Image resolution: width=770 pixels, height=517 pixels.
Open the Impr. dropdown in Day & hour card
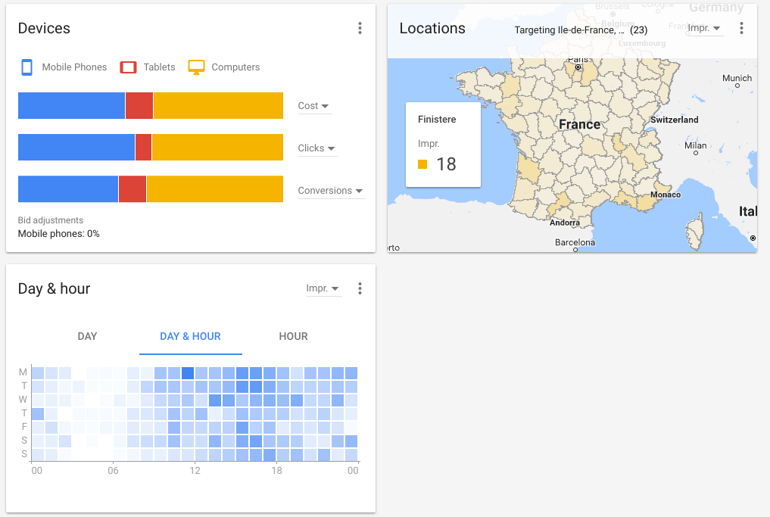tap(323, 289)
